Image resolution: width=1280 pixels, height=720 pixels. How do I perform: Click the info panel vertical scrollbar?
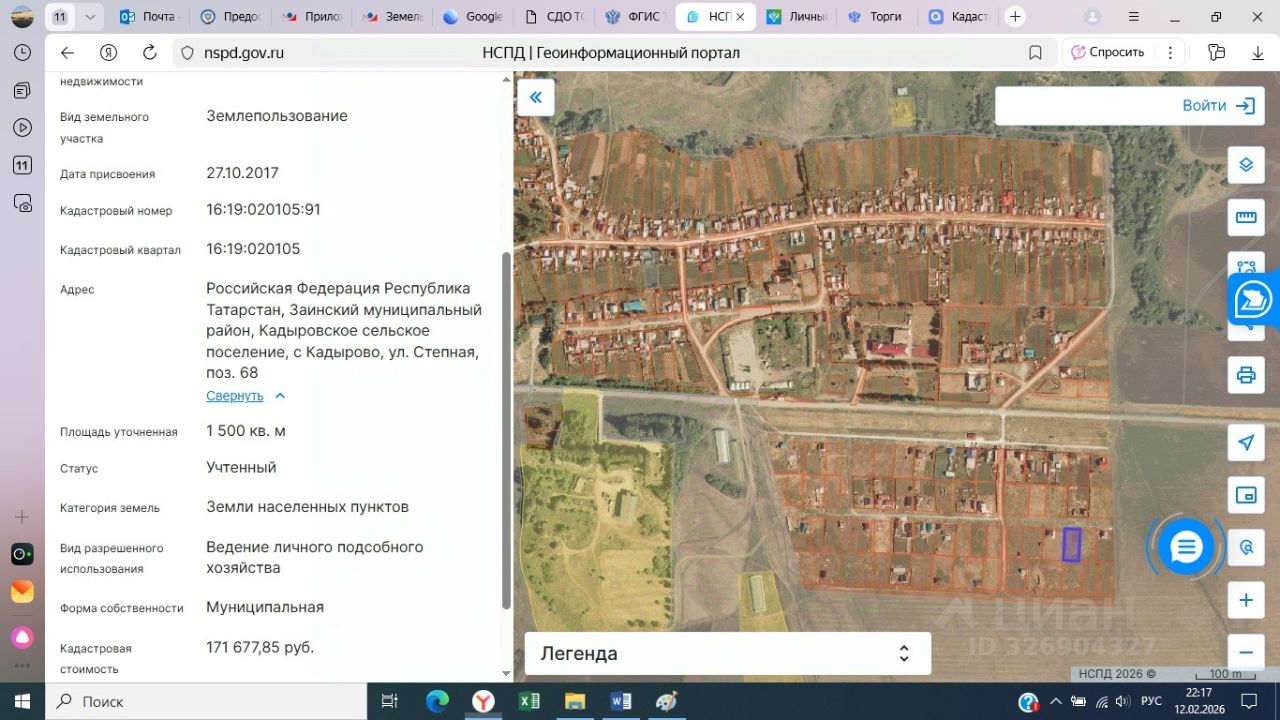506,430
